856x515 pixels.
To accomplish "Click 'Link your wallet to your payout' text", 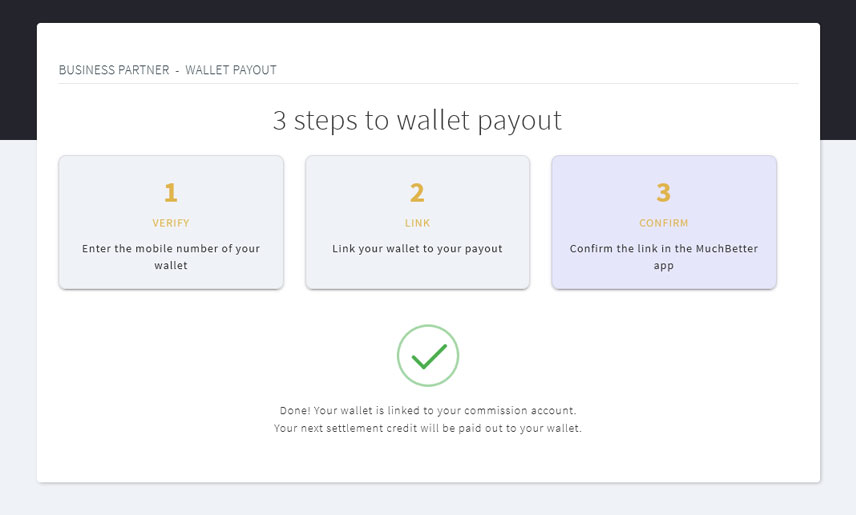I will 417,248.
